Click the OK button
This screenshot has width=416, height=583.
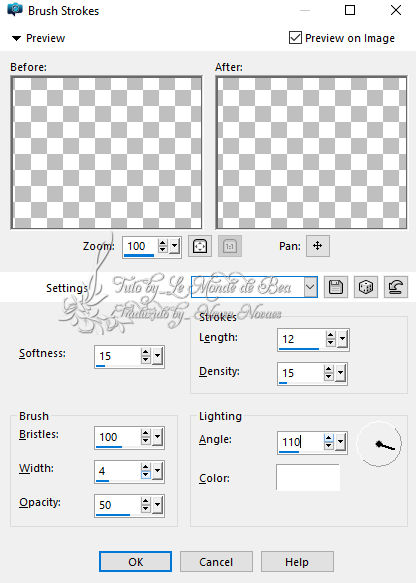(135, 562)
